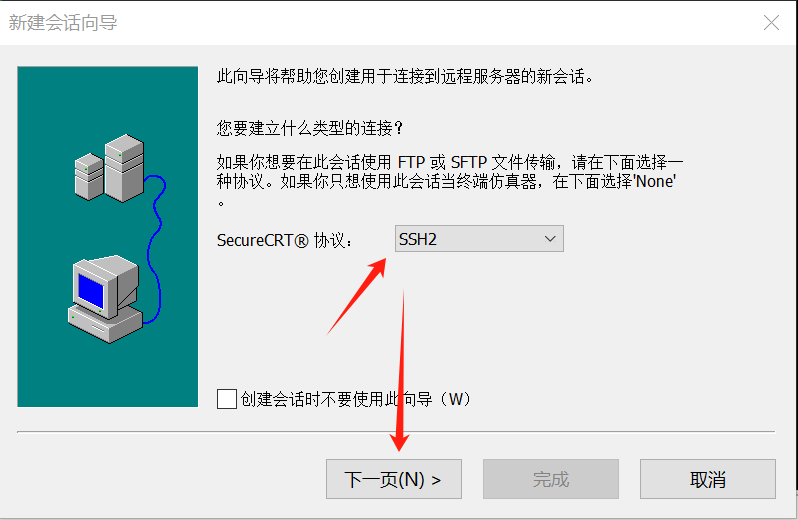This screenshot has height=520, width=798.
Task: Click the 您要建立什么类型的连接 question text
Action: tap(310, 128)
